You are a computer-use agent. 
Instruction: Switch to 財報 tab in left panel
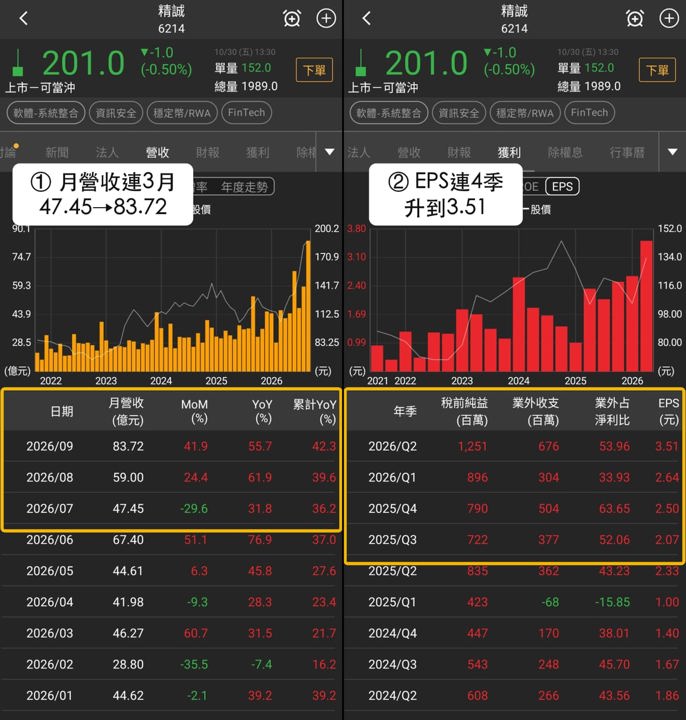[x=208, y=152]
